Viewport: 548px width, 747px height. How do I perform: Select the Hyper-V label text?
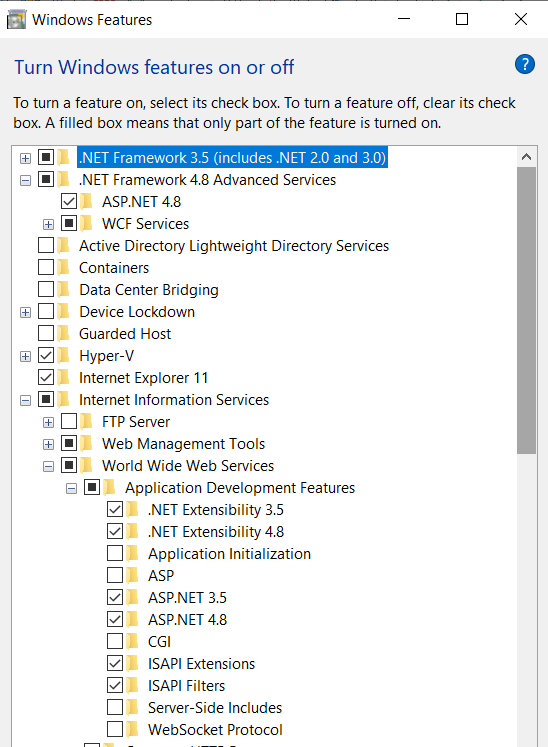click(x=106, y=356)
